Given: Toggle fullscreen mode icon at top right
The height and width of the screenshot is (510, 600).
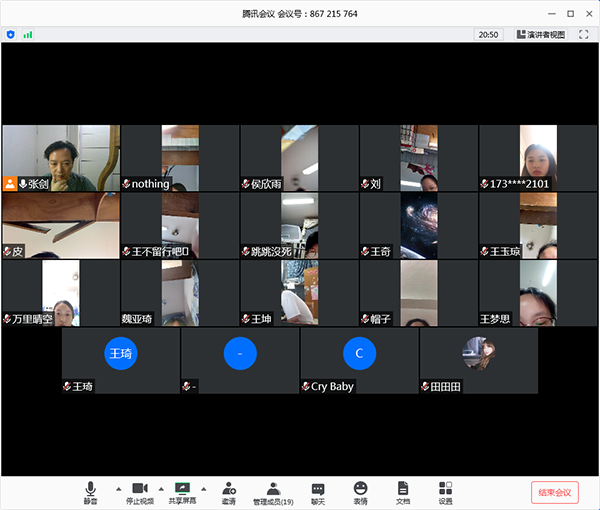Looking at the screenshot, I should [x=584, y=34].
